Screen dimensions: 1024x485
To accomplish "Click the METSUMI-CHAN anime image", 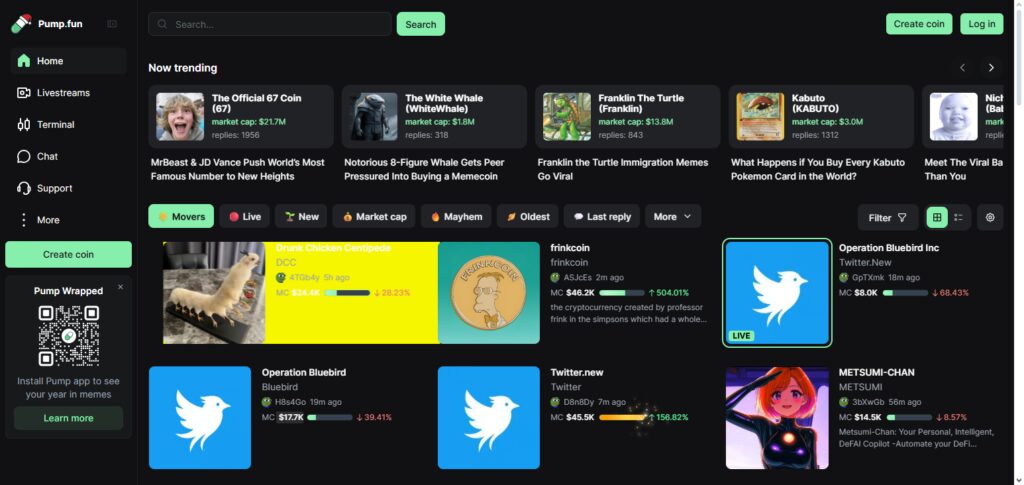I will [x=777, y=418].
